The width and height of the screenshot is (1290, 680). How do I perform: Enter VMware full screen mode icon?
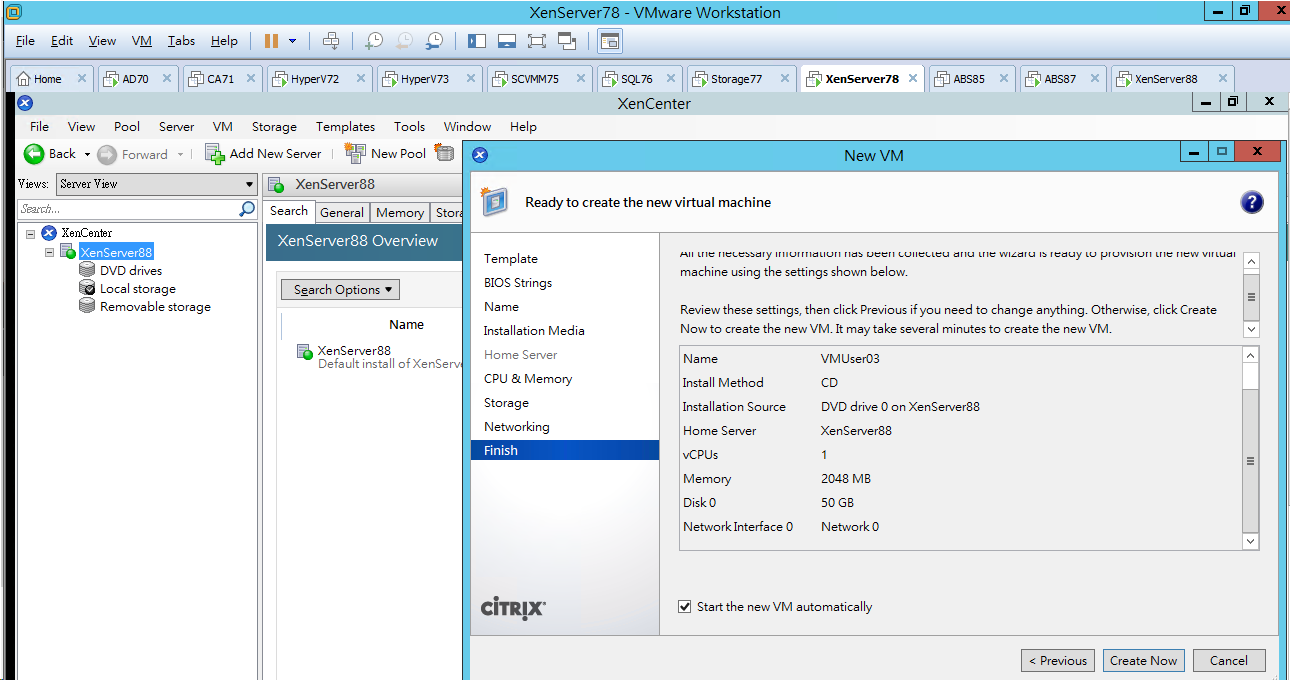tap(537, 41)
